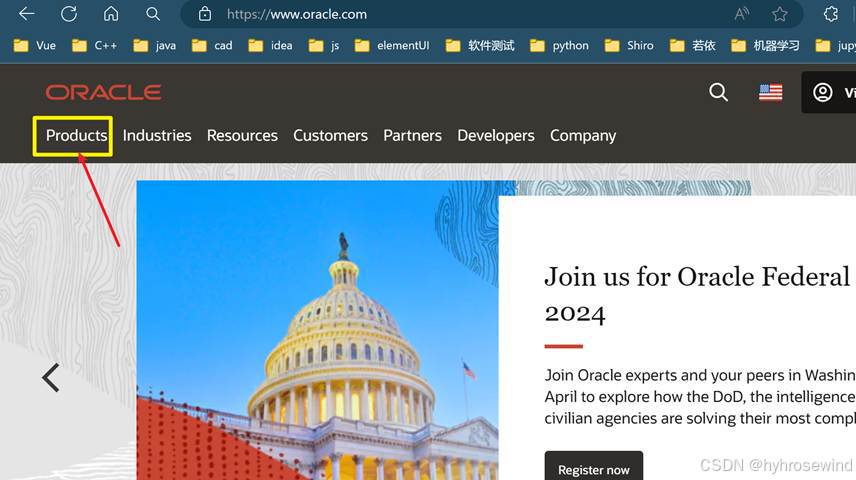Open the Industries menu
The image size is (856, 480).
tap(157, 135)
